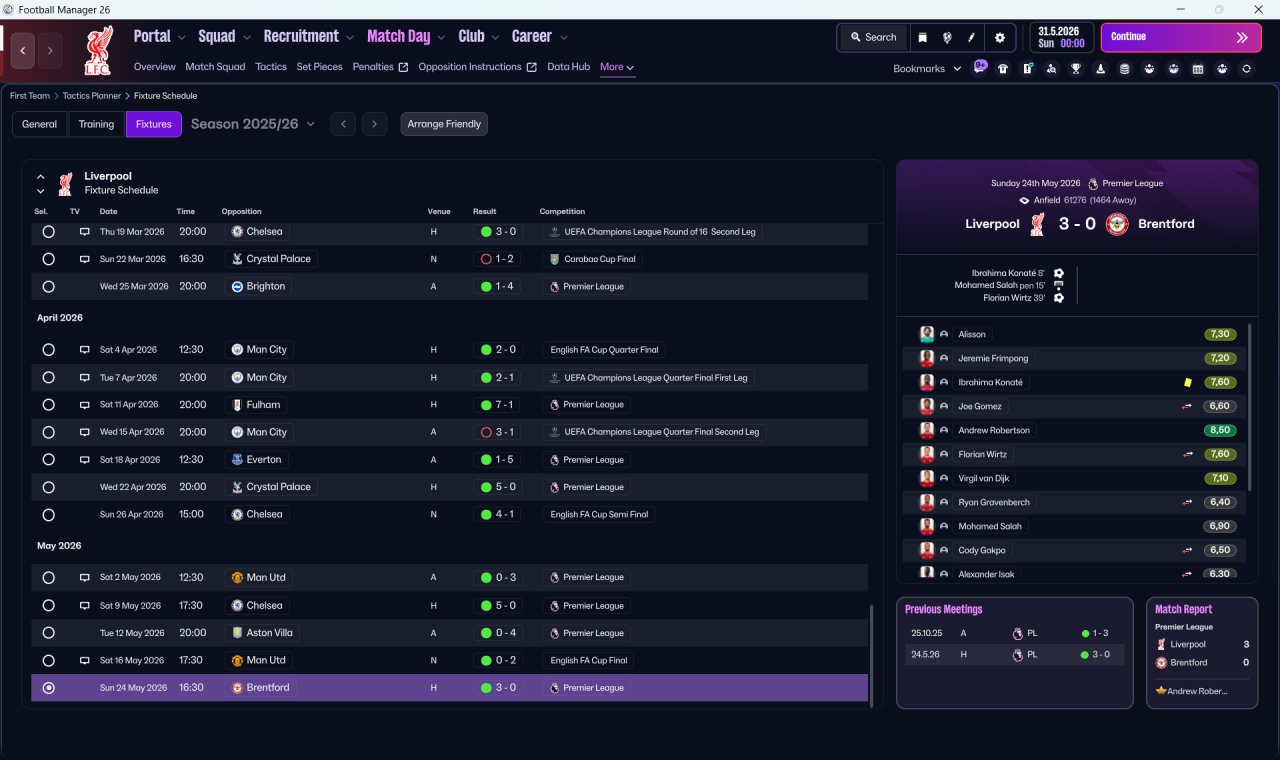Switch to the Training tab
This screenshot has height=760, width=1280.
[96, 124]
